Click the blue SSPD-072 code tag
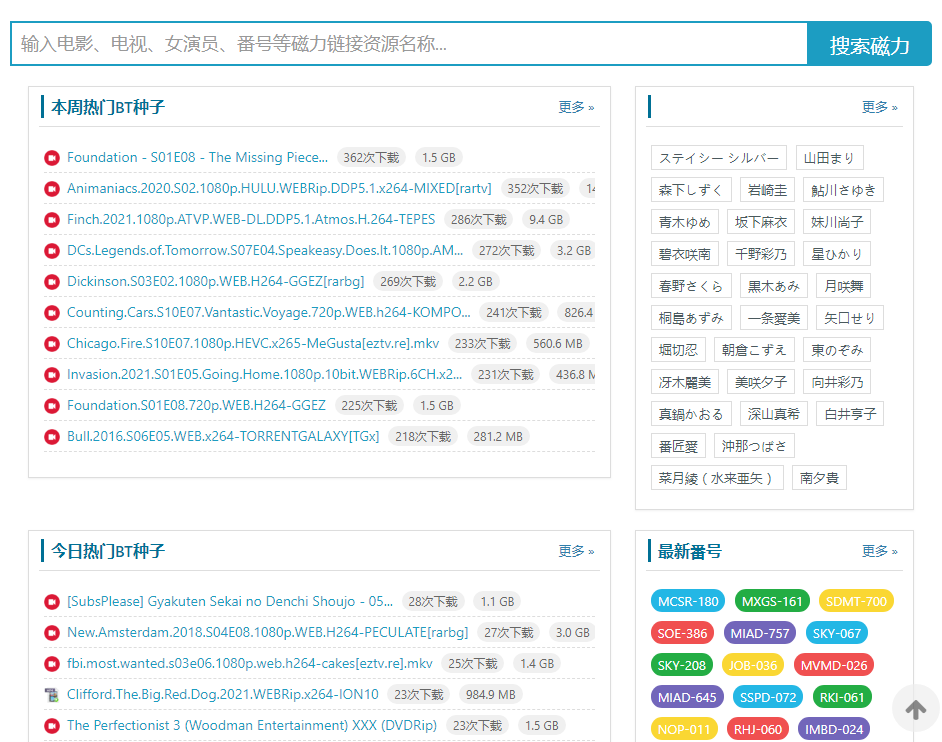This screenshot has width=942, height=742. pyautogui.click(x=768, y=698)
